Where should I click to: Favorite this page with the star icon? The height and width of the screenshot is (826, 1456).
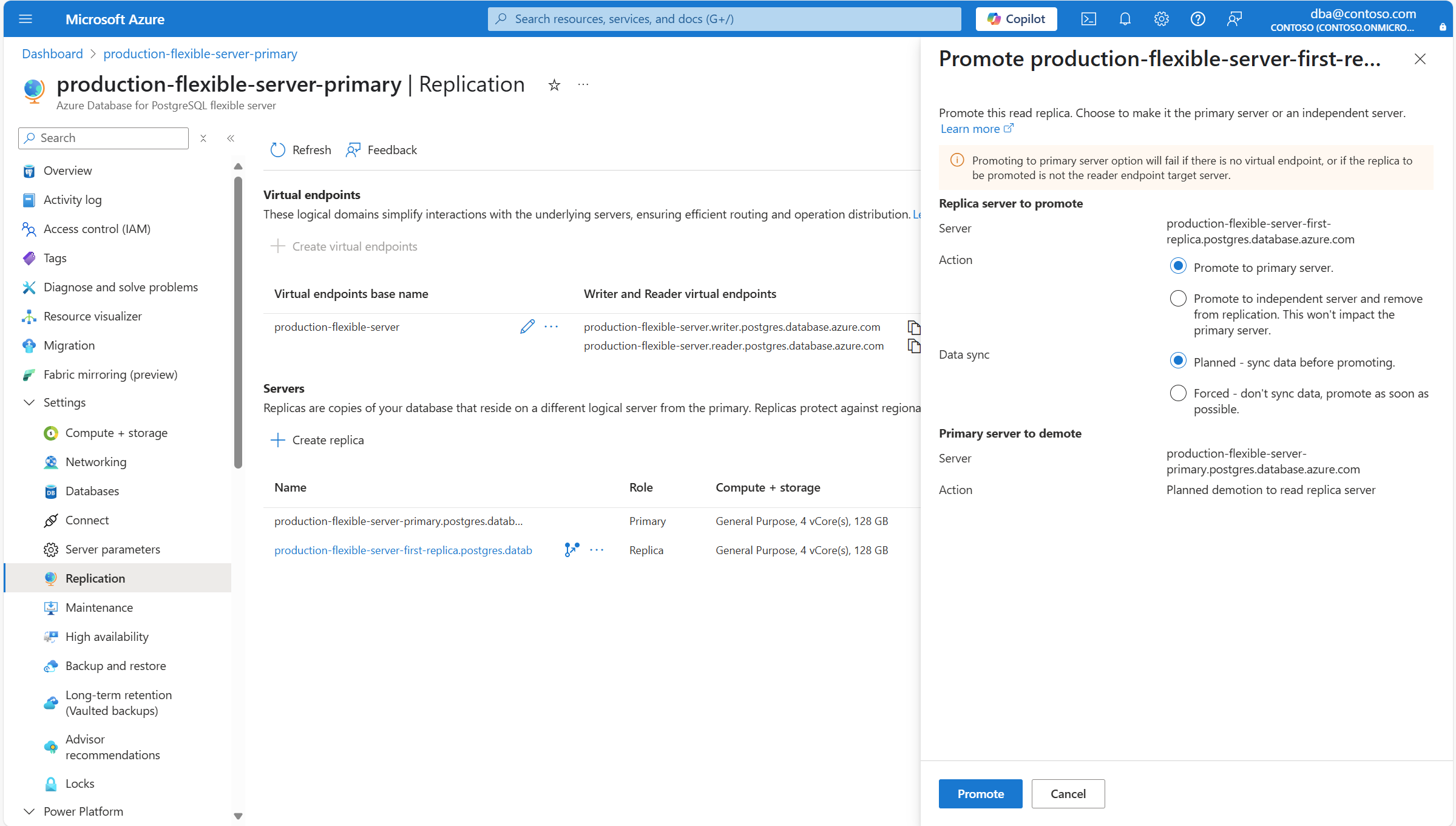pyautogui.click(x=554, y=85)
